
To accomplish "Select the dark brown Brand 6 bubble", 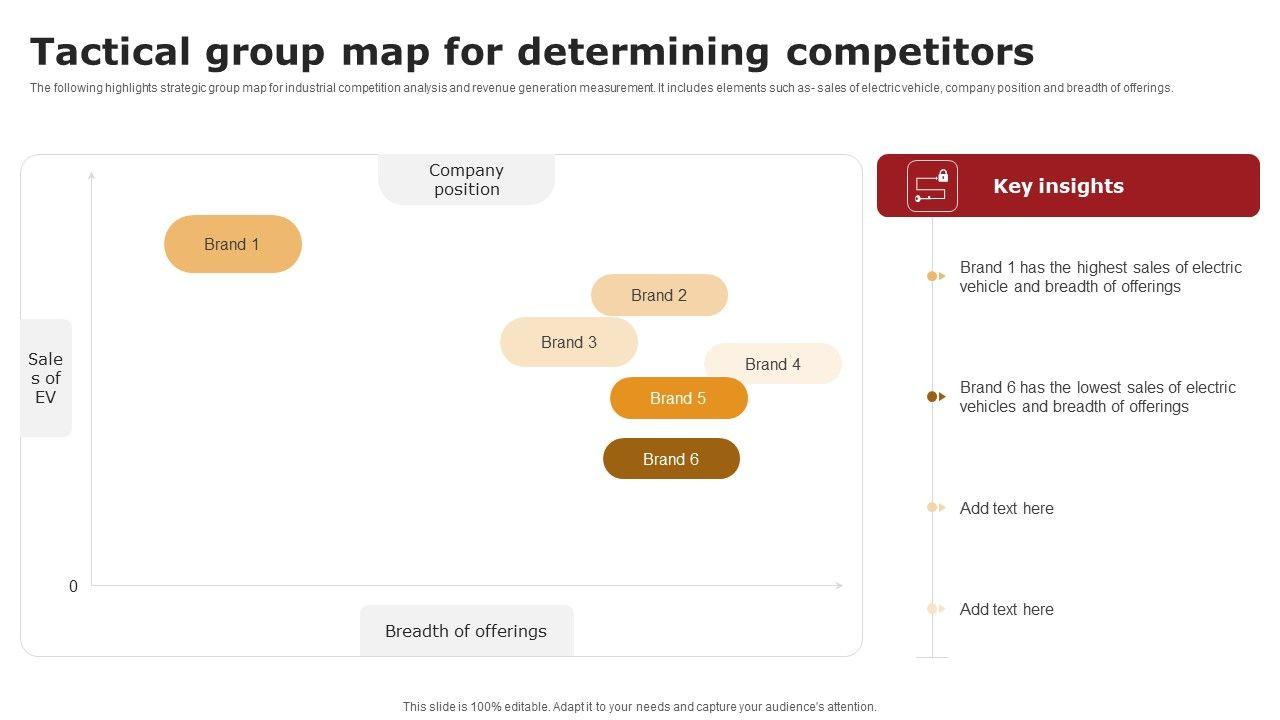I will [x=671, y=459].
